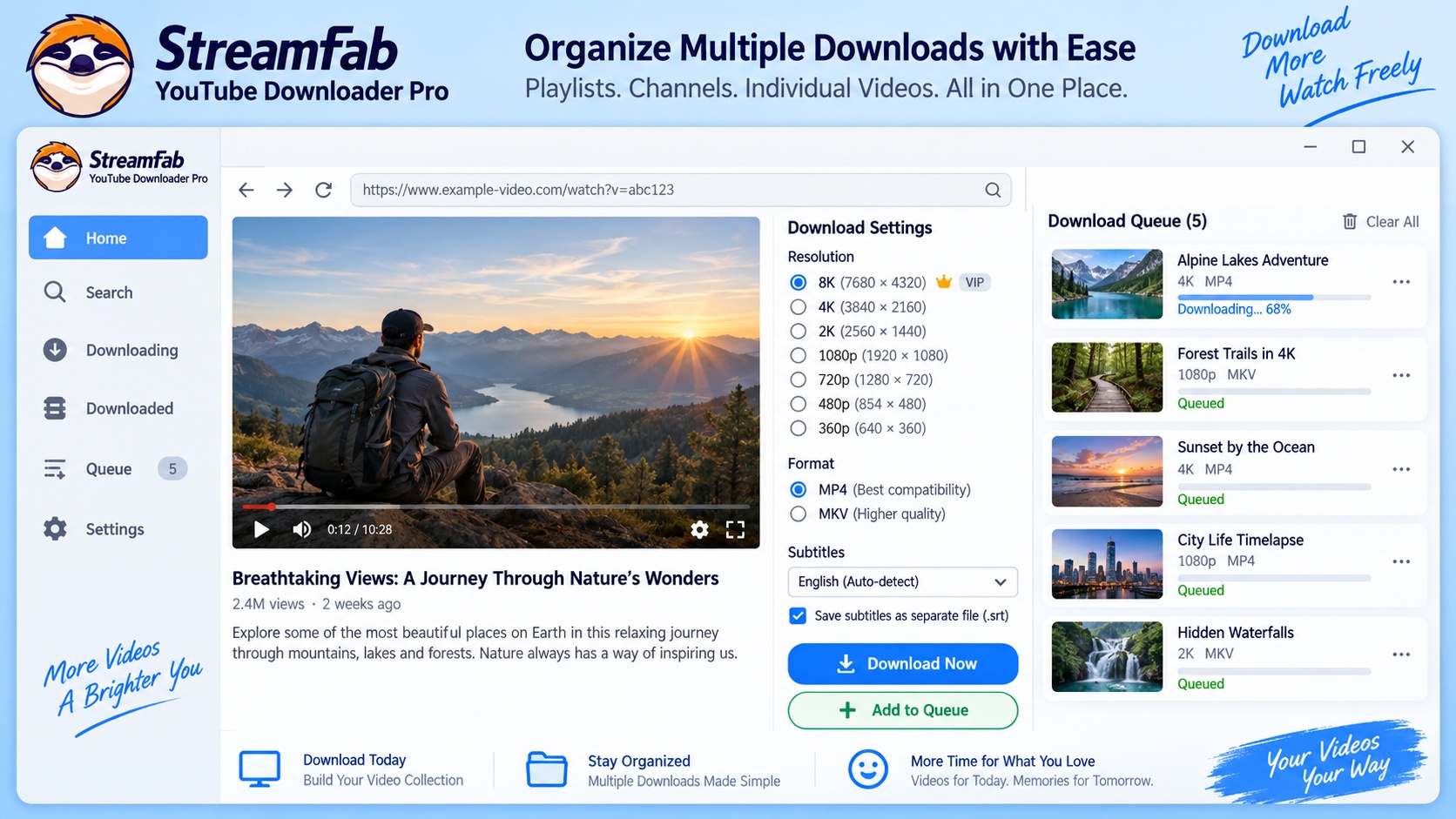This screenshot has width=1456, height=819.
Task: Open more options for Forest Trails in 4K
Action: 1401,375
